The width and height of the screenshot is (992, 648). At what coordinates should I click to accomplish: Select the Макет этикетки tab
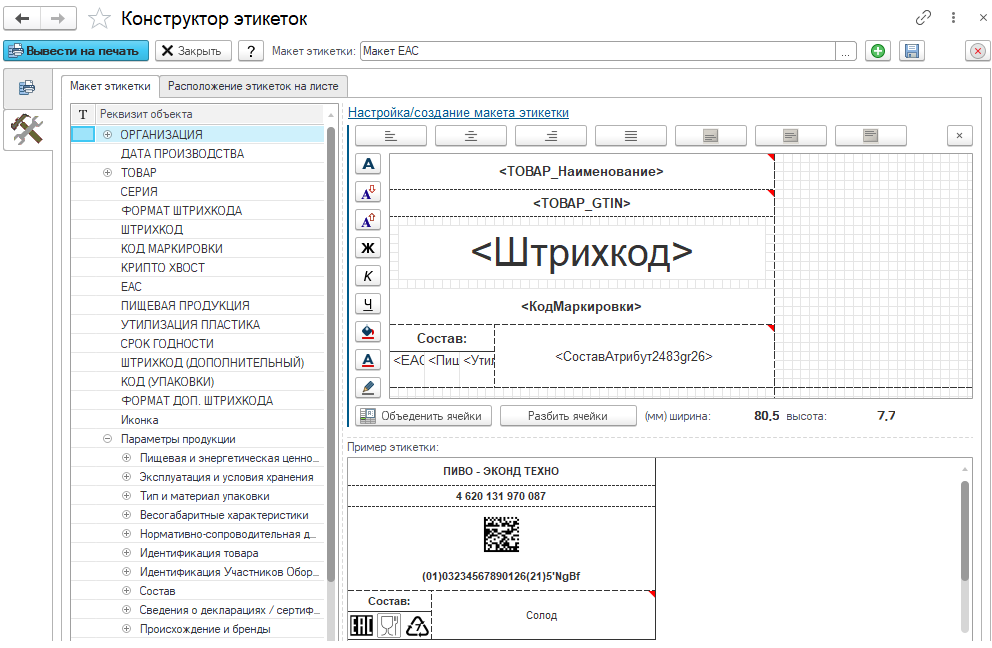(x=110, y=86)
